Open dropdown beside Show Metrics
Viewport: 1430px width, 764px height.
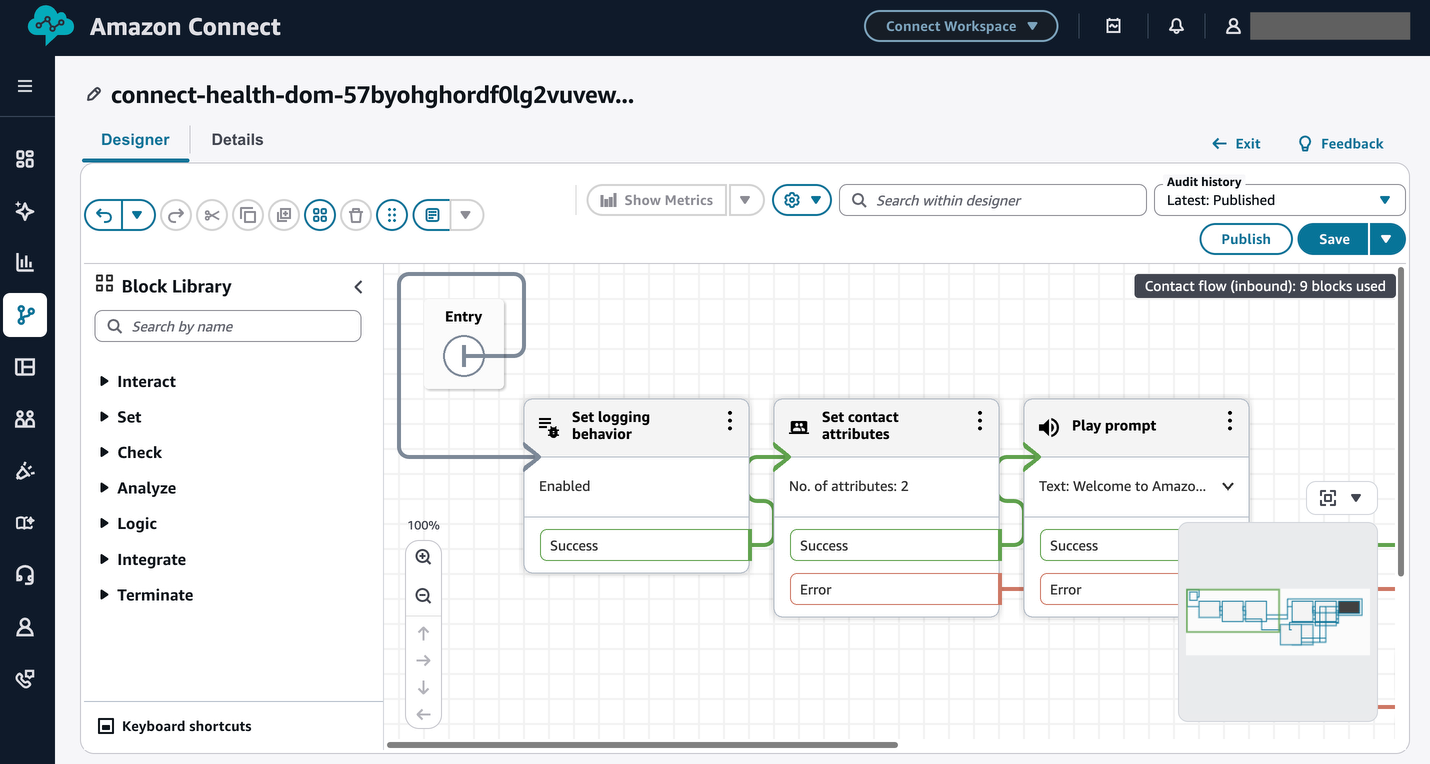pos(746,200)
